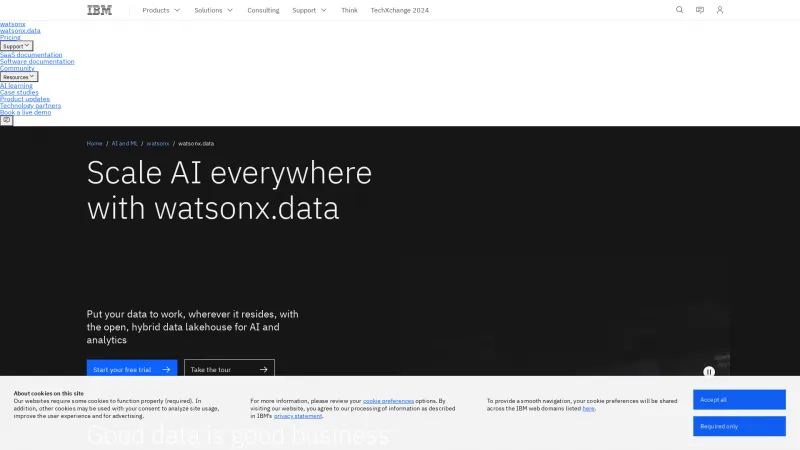Open the user profile icon
Screen dimensions: 800x450
719,10
